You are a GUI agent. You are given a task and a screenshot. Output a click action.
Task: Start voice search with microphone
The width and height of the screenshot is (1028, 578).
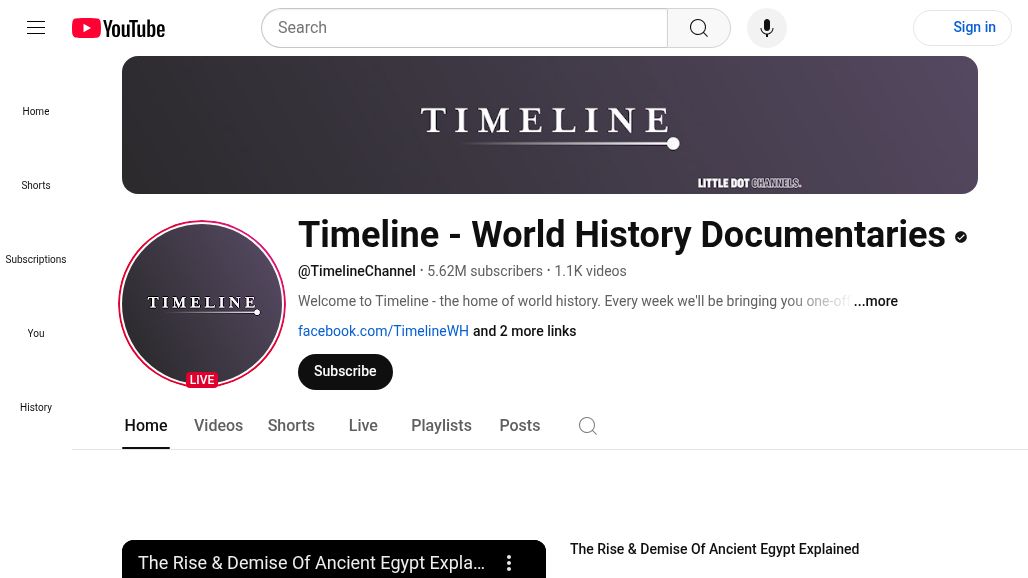766,28
